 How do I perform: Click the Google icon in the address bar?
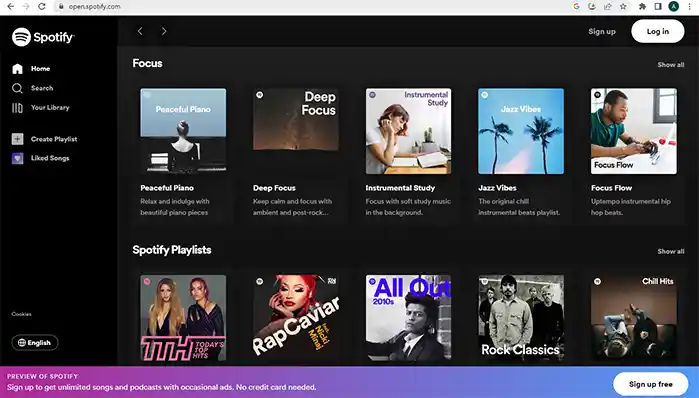576,6
